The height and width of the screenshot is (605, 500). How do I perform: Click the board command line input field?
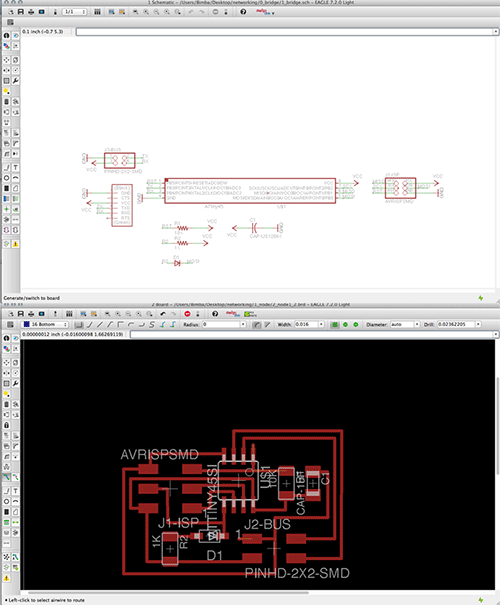pyautogui.click(x=312, y=334)
